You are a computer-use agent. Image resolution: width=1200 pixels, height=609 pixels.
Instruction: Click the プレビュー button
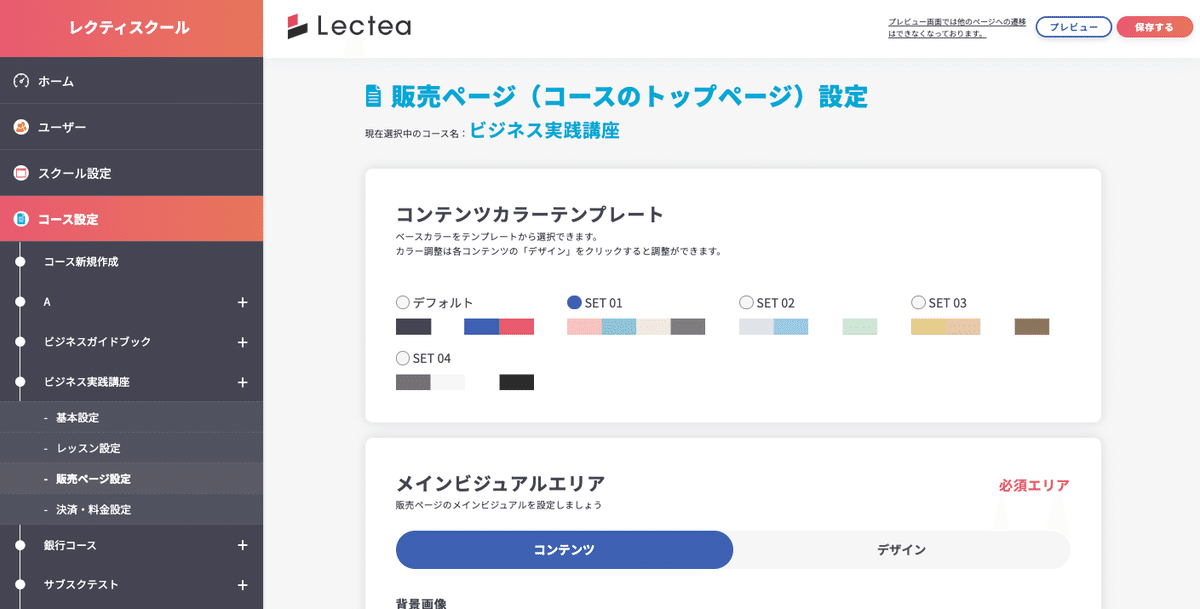(1074, 27)
